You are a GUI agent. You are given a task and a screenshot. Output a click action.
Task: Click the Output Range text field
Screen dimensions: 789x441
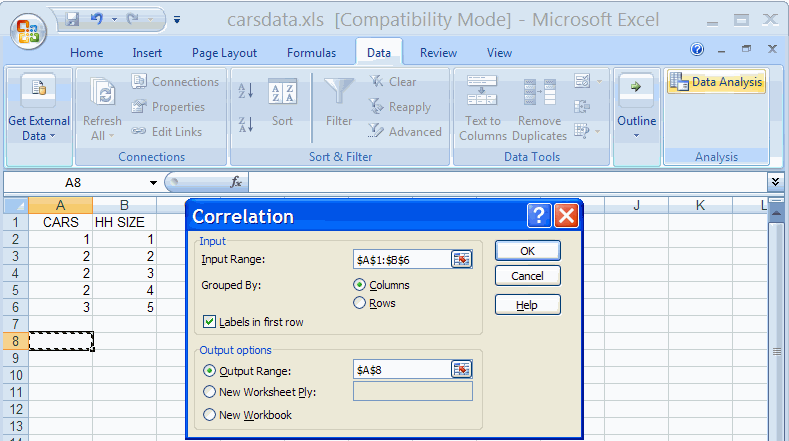[401, 369]
